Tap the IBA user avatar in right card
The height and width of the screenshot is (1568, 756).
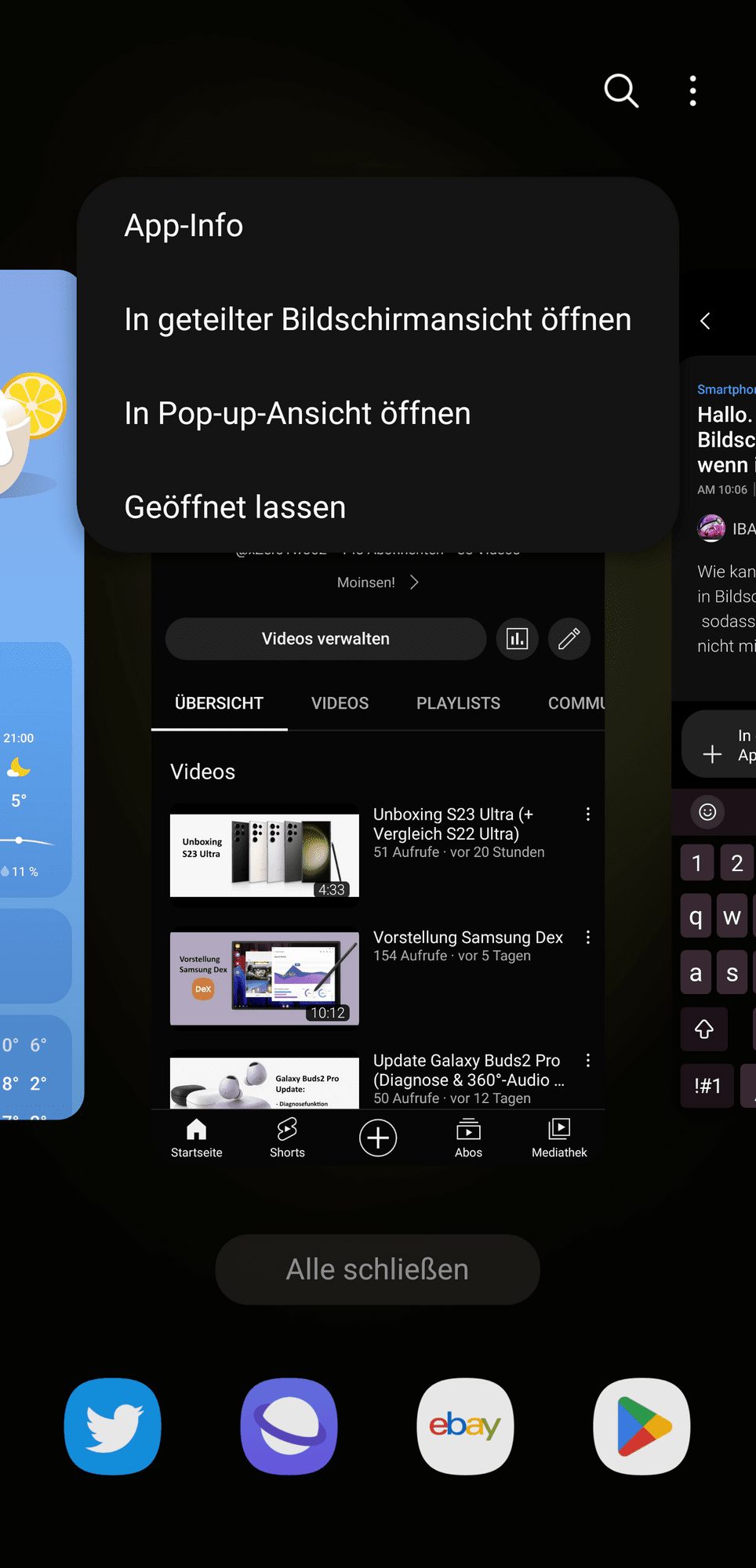pos(711,528)
